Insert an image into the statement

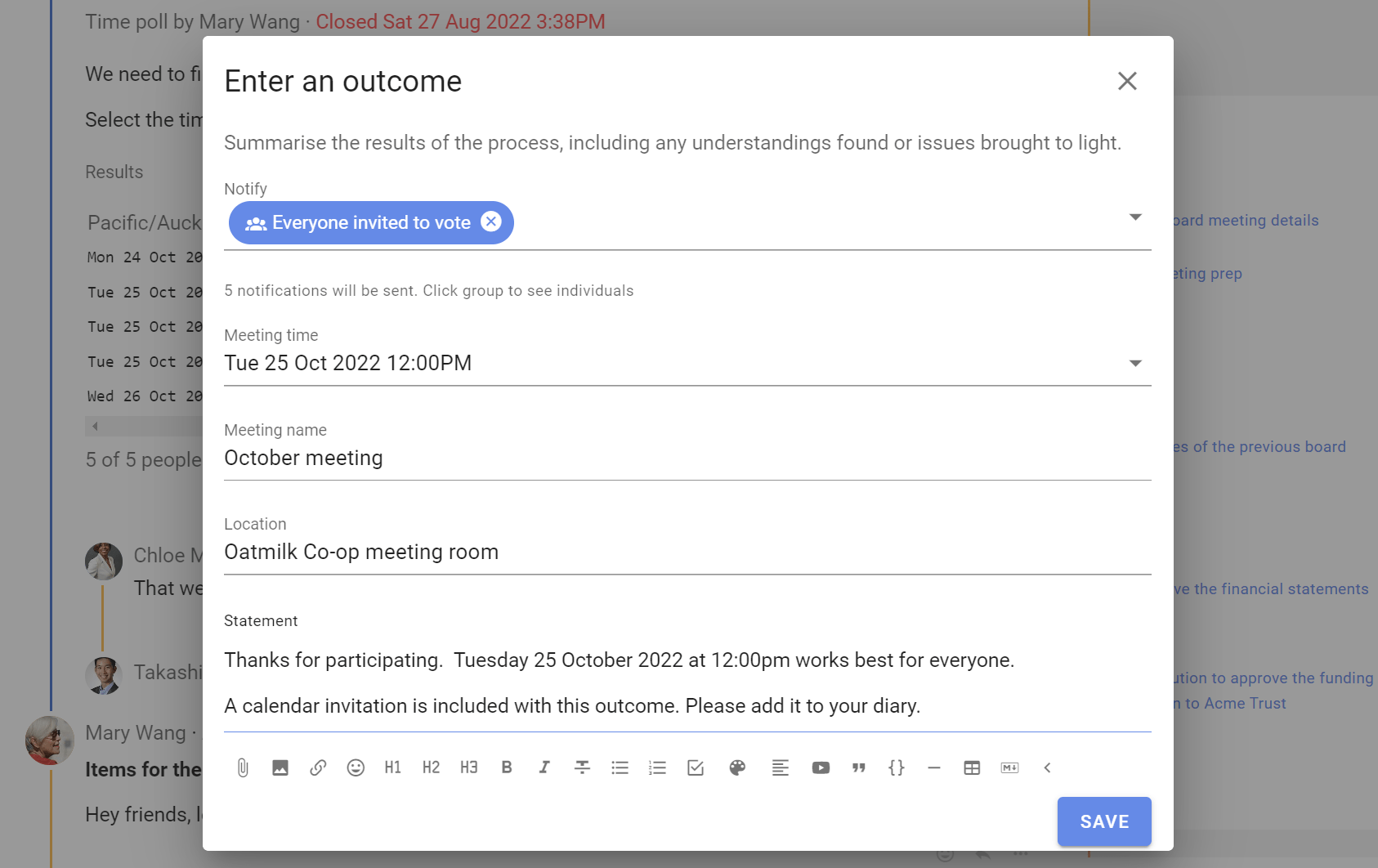pyautogui.click(x=280, y=767)
